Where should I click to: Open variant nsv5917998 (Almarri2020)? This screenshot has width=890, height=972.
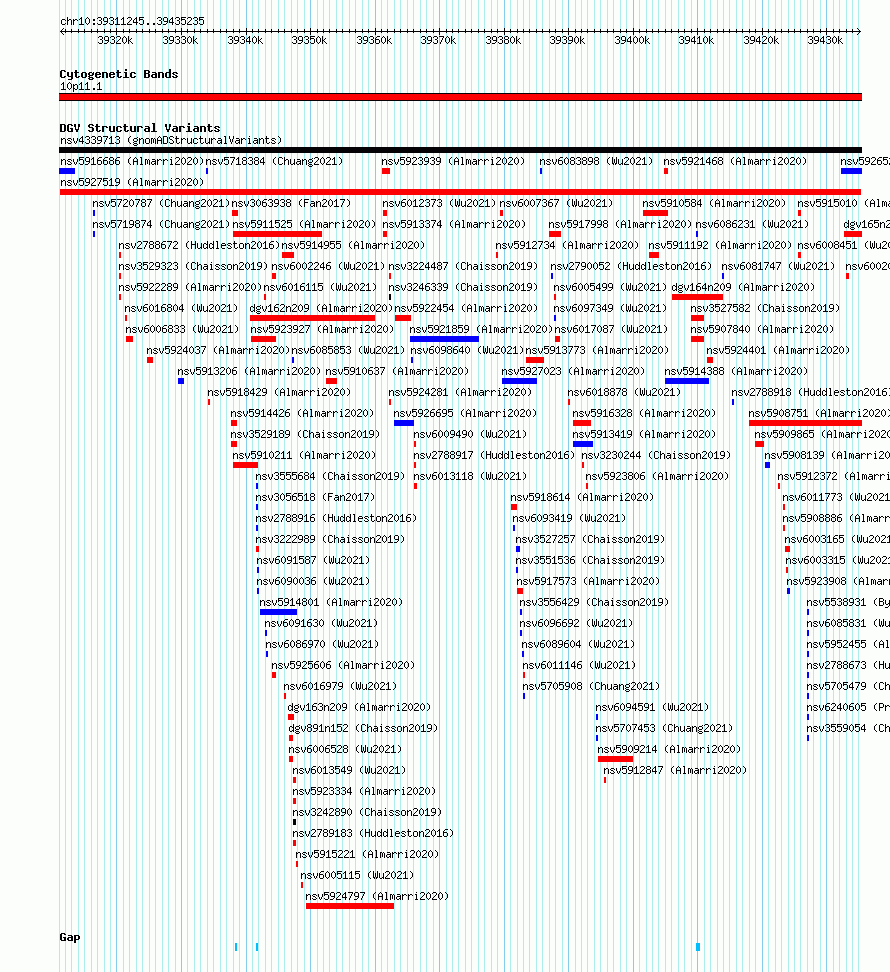pos(620,224)
